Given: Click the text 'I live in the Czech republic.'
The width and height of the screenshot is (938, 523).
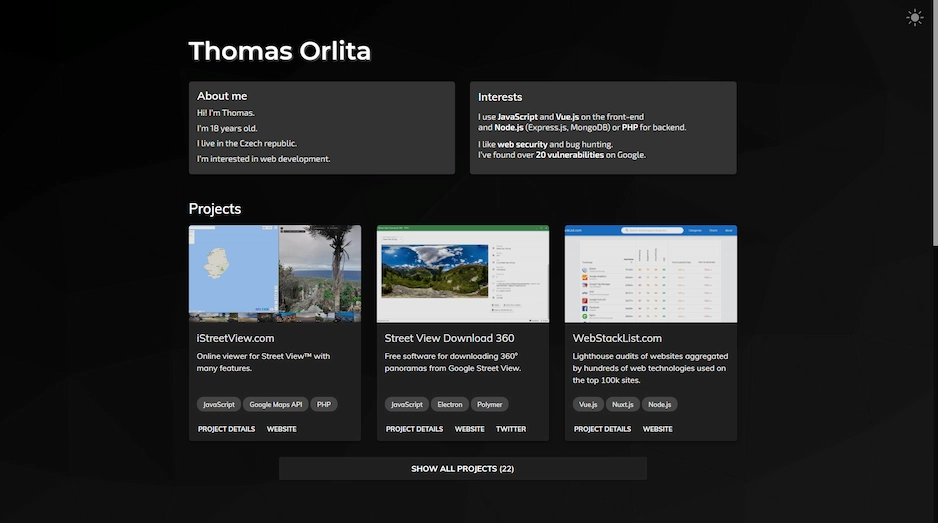Looking at the screenshot, I should coord(246,143).
